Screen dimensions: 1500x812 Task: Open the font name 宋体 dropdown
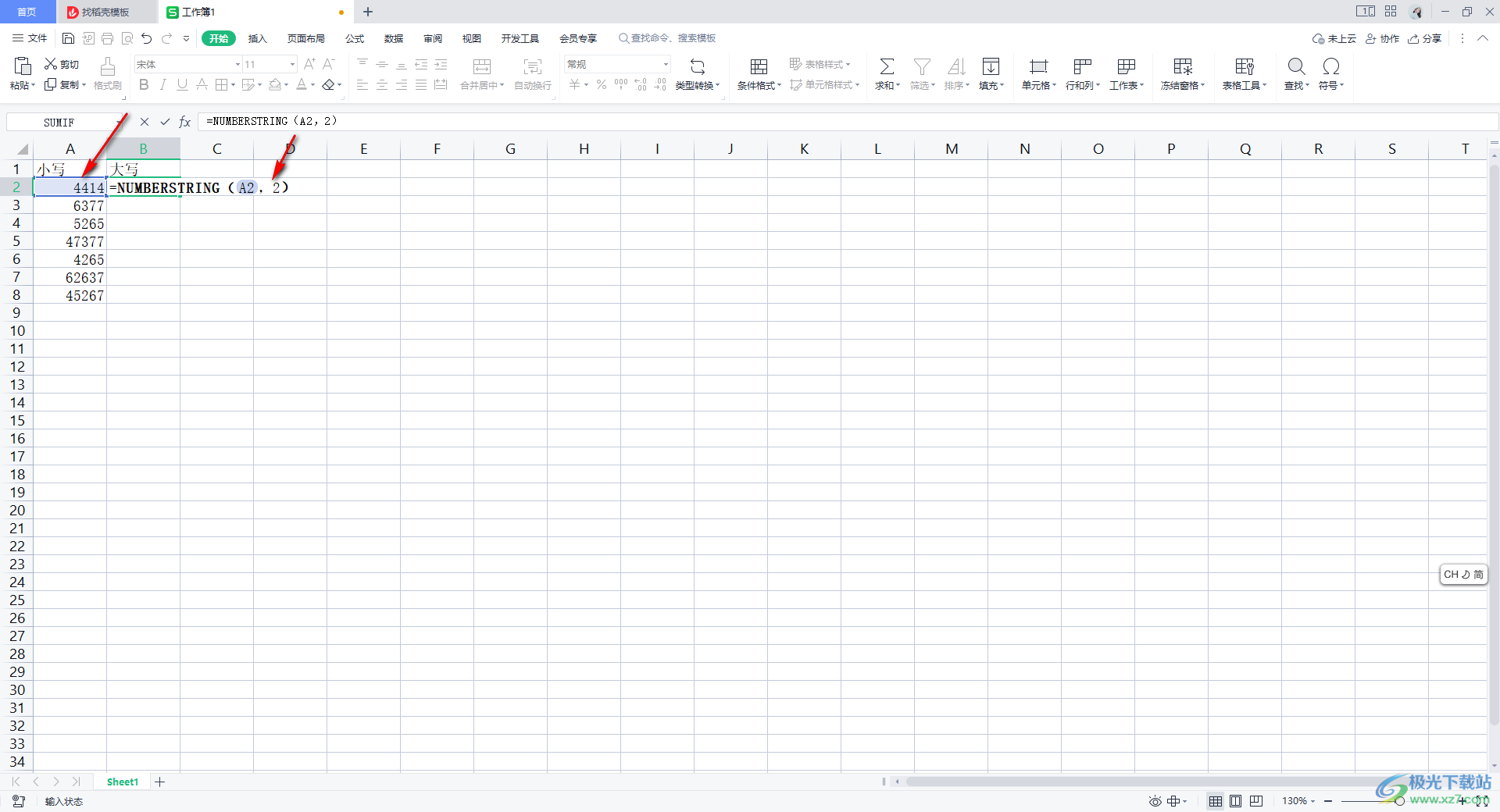click(x=237, y=64)
